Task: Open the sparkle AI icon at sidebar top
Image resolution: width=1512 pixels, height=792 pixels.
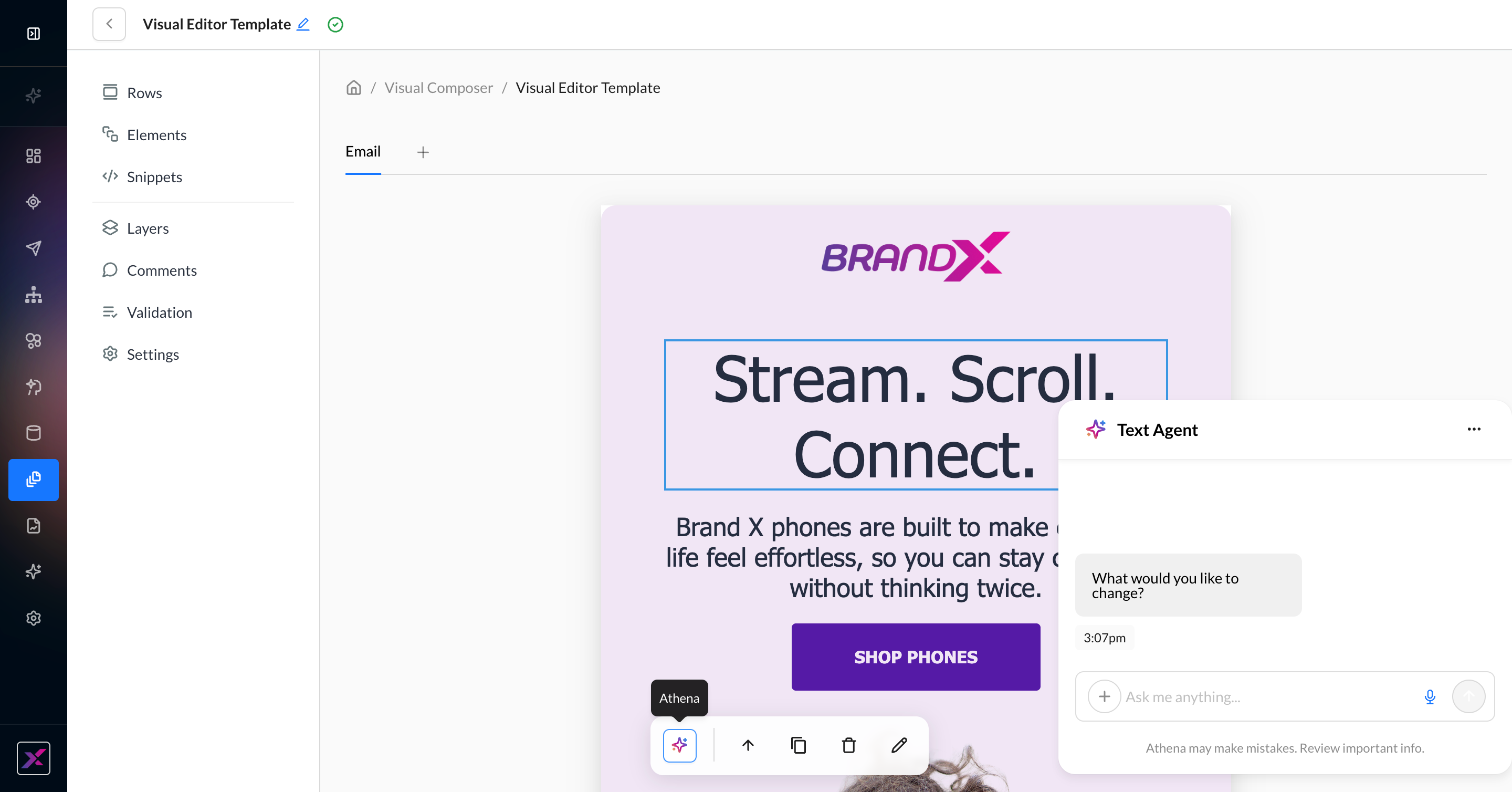Action: 34,96
